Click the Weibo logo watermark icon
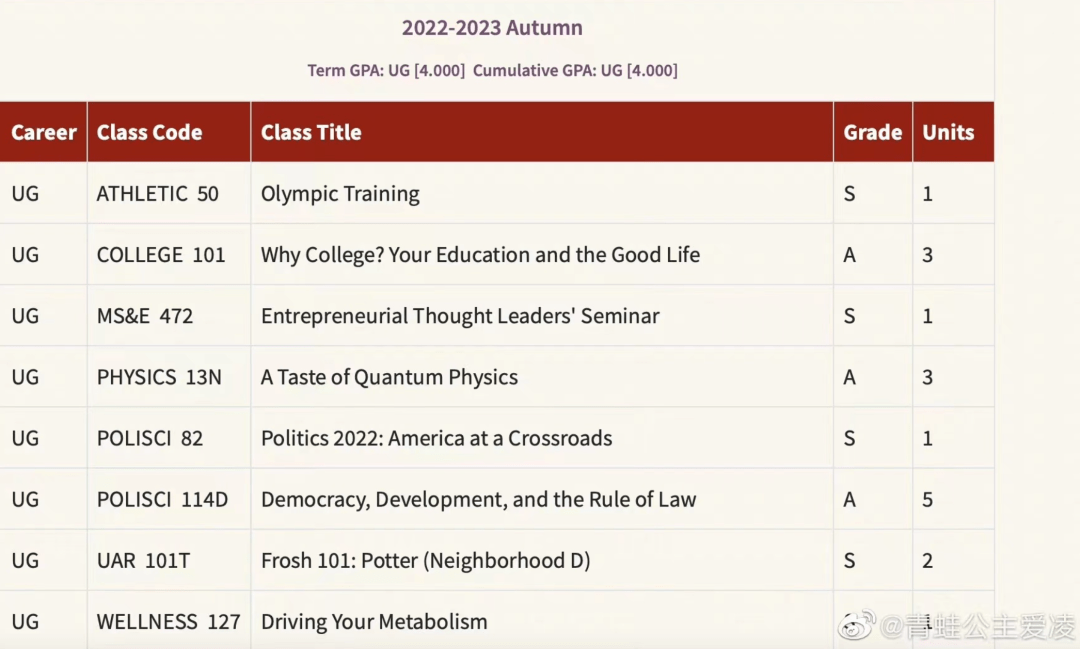The height and width of the screenshot is (649, 1080). coord(857,626)
